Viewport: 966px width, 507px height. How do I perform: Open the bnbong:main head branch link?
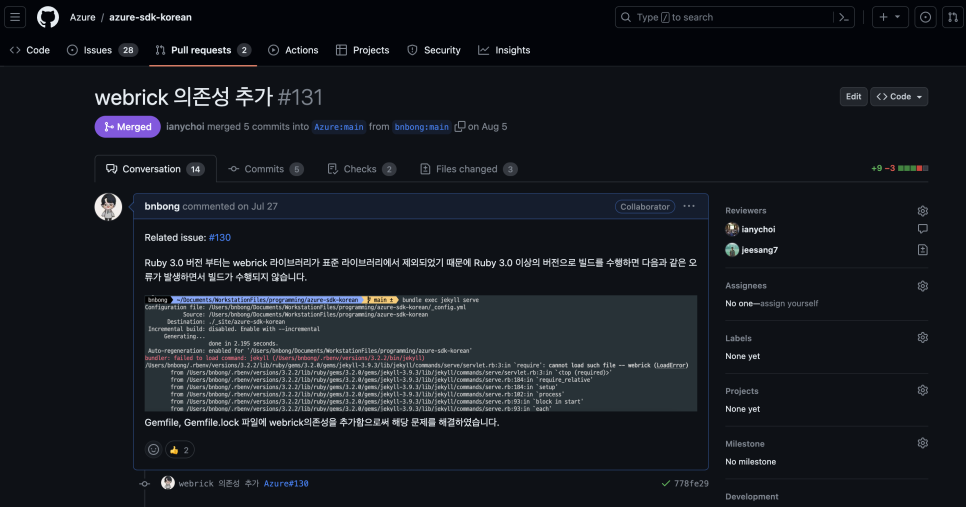point(421,127)
